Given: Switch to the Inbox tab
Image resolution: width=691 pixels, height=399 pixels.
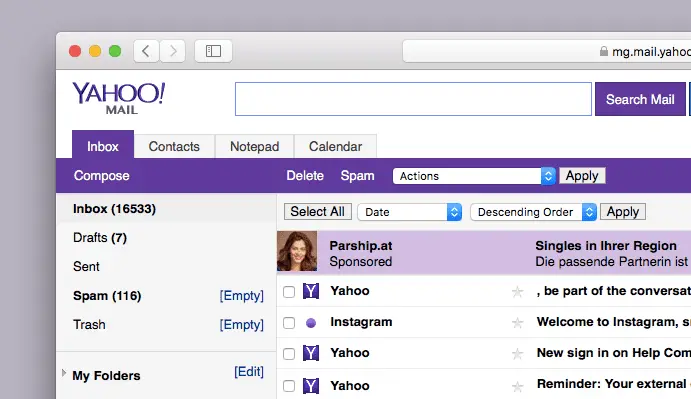Looking at the screenshot, I should [x=103, y=146].
